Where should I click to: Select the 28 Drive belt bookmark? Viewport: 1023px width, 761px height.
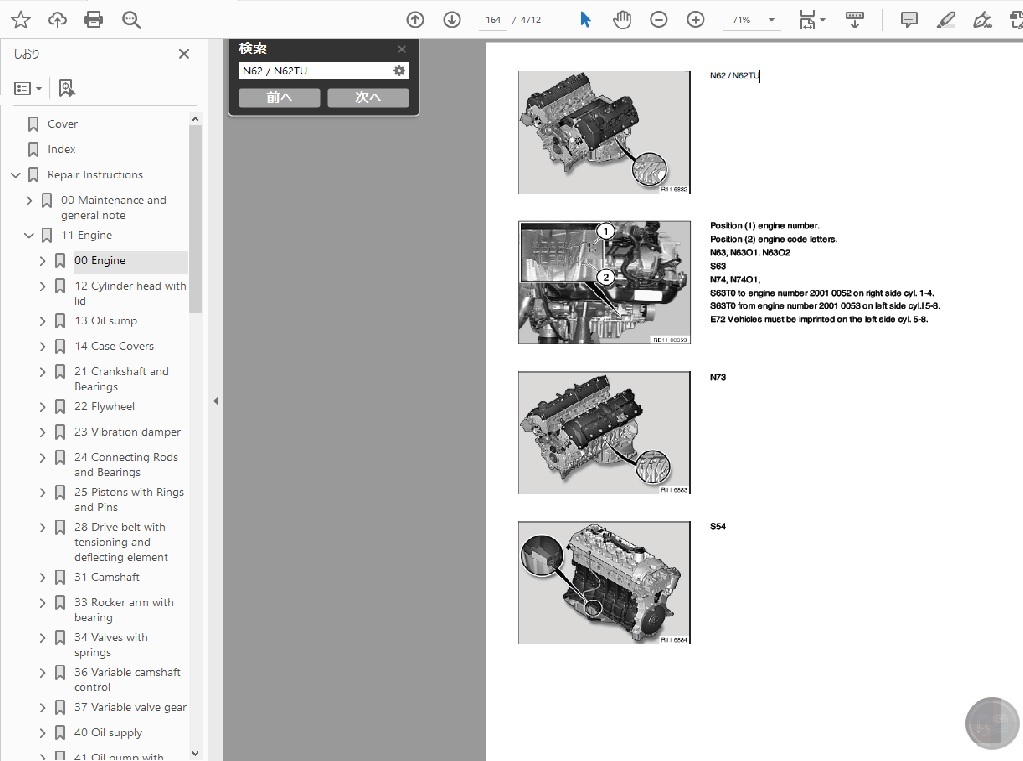tap(121, 542)
